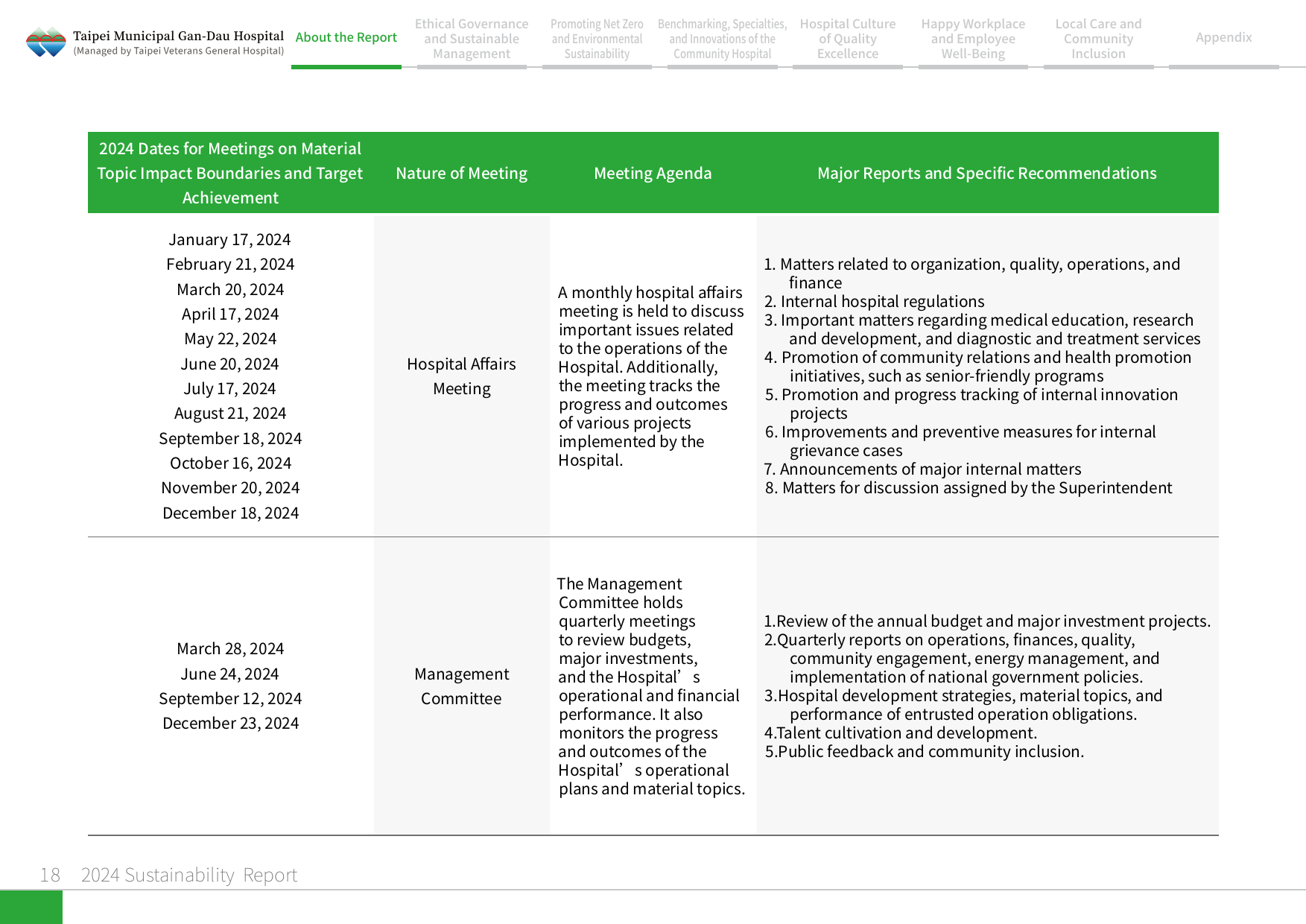Click item '1. Matters related to organization, quality'
This screenshot has height=924, width=1306.
(x=972, y=273)
